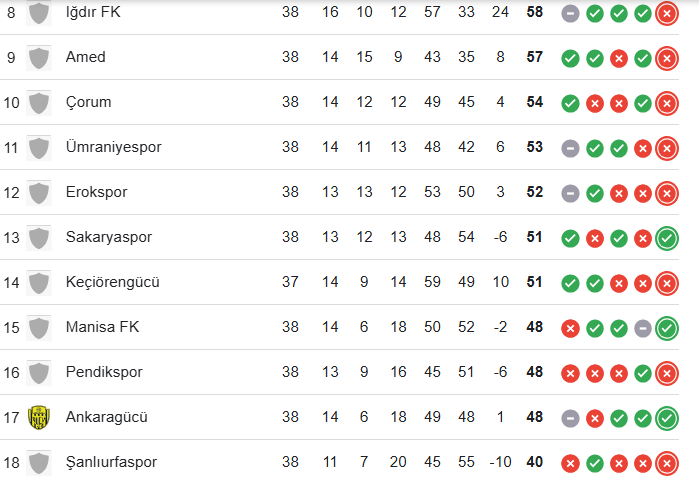Image resolution: width=699 pixels, height=483 pixels.
Task: Click Erokspor's placeholder shield crest
Action: point(39,193)
